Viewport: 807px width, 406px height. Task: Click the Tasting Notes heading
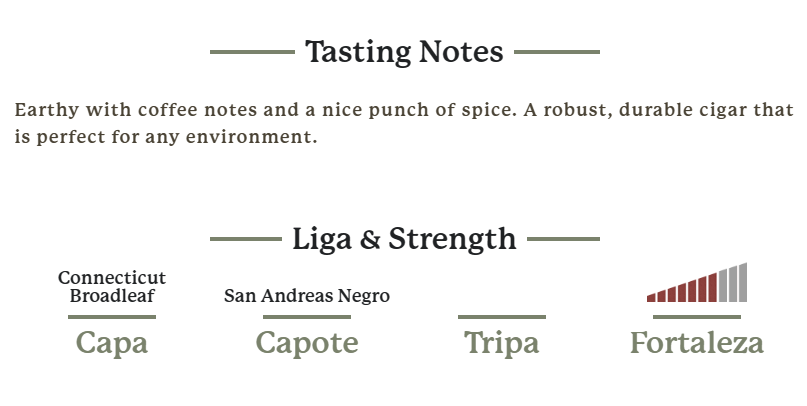coord(404,51)
